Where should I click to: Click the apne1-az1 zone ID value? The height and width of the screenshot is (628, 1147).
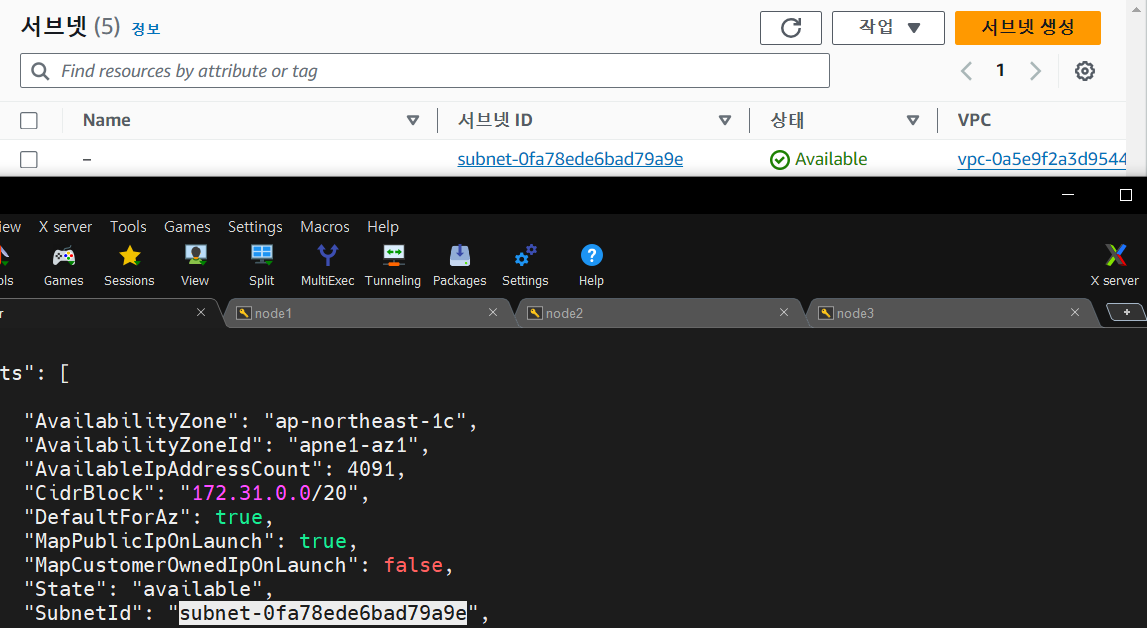pyautogui.click(x=353, y=445)
